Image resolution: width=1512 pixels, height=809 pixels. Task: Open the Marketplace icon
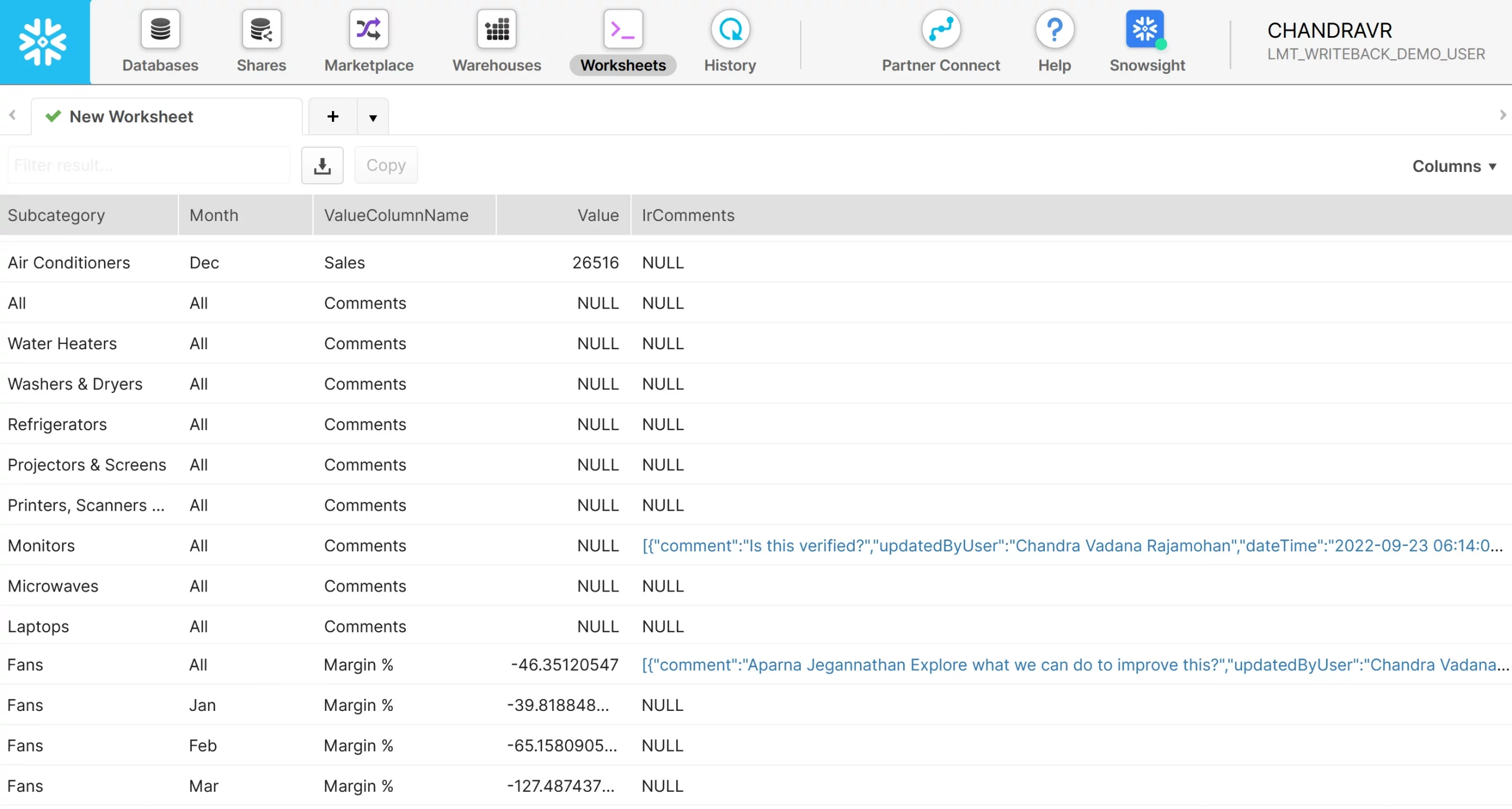tap(369, 29)
